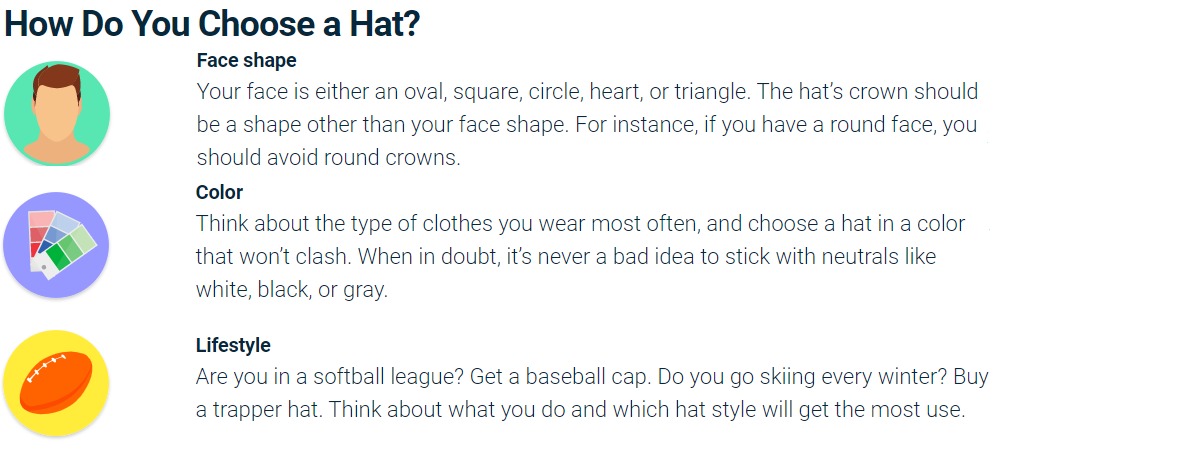Select the 'Face shape' heading
The height and width of the screenshot is (450, 1200).
247,60
